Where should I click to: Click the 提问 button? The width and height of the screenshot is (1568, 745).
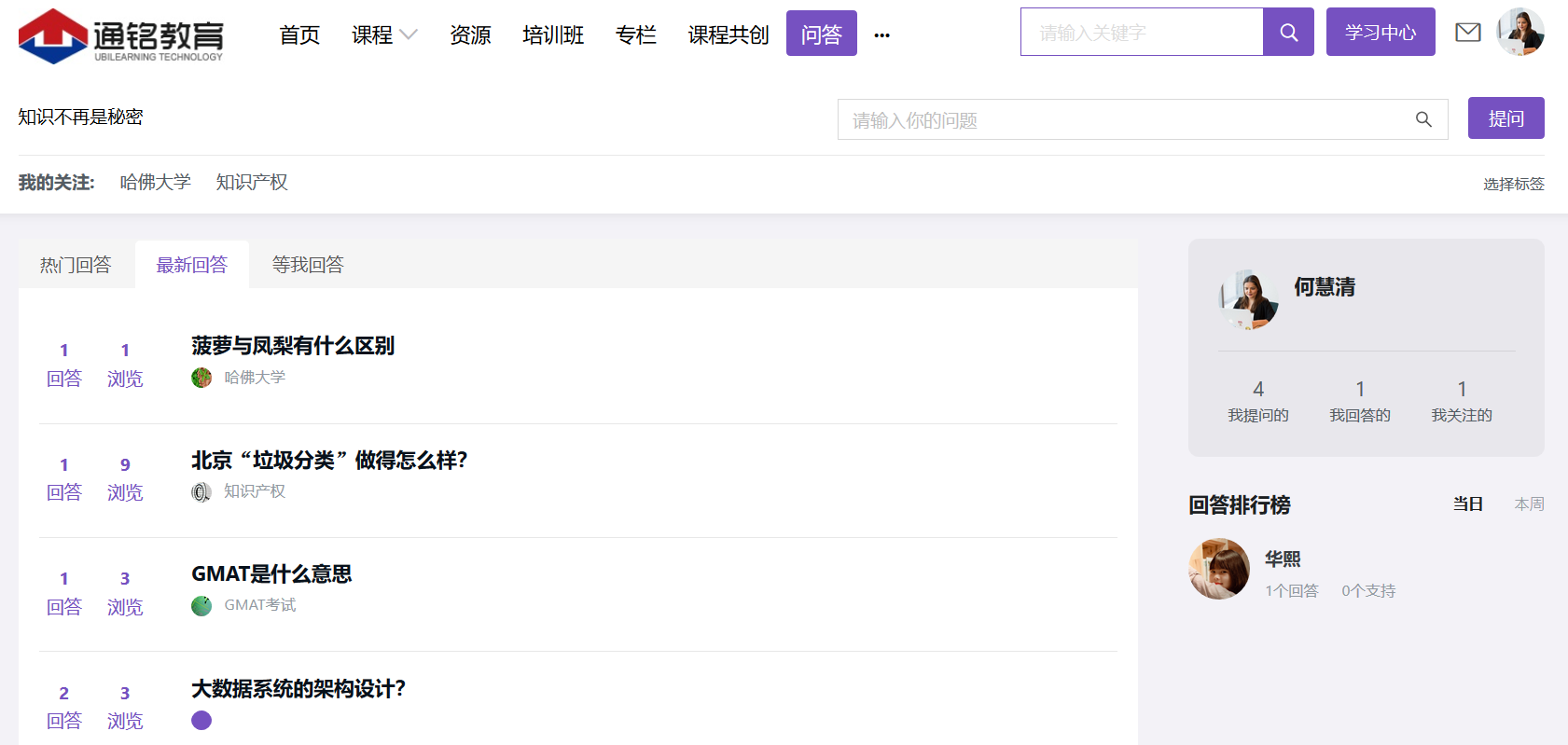(x=1506, y=118)
